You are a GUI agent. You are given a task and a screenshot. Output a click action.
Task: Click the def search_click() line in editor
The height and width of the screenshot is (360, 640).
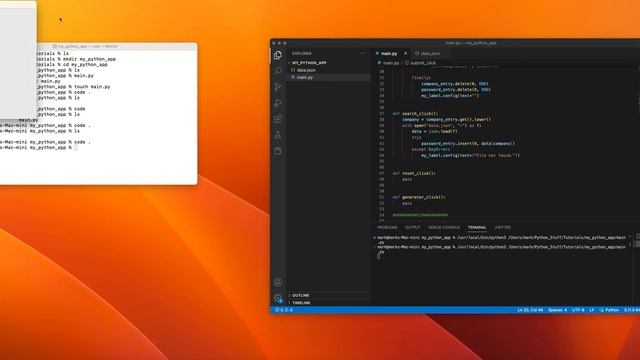pos(415,113)
